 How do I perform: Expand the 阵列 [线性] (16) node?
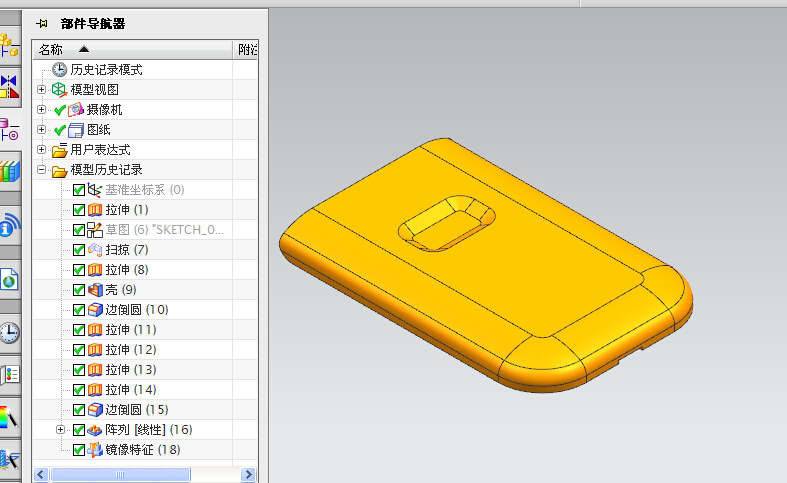pos(60,430)
